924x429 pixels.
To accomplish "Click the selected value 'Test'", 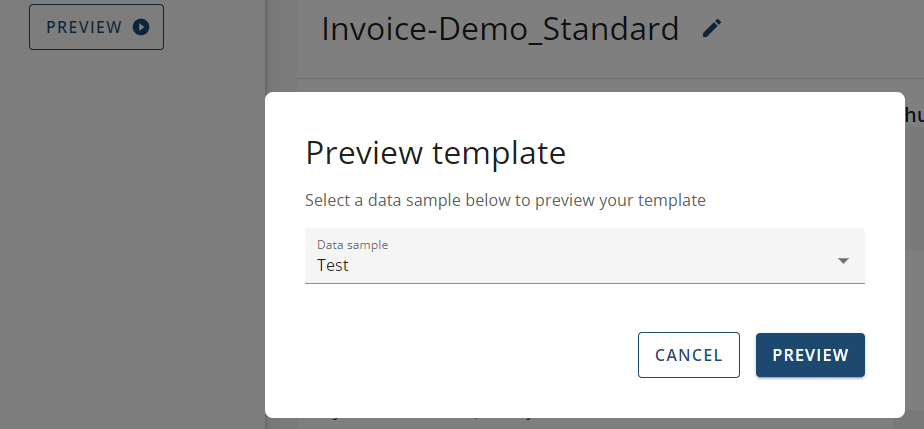I will coord(333,266).
